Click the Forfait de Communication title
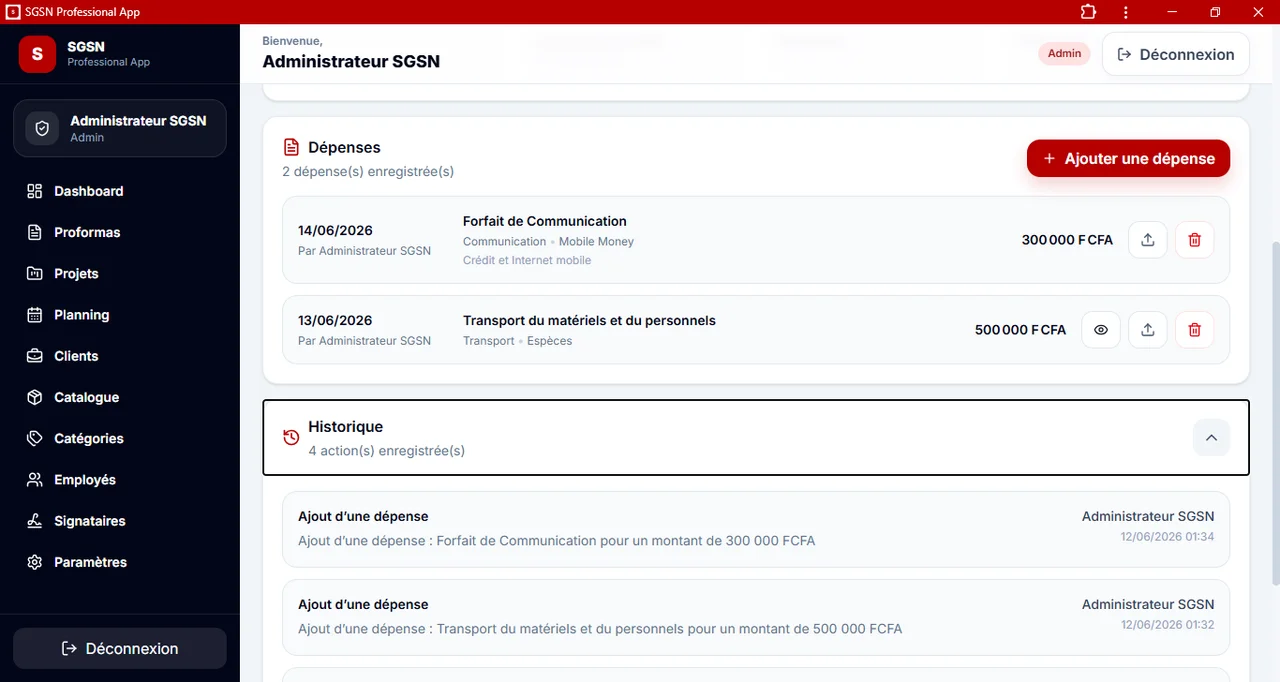The image size is (1280, 682). coord(545,221)
